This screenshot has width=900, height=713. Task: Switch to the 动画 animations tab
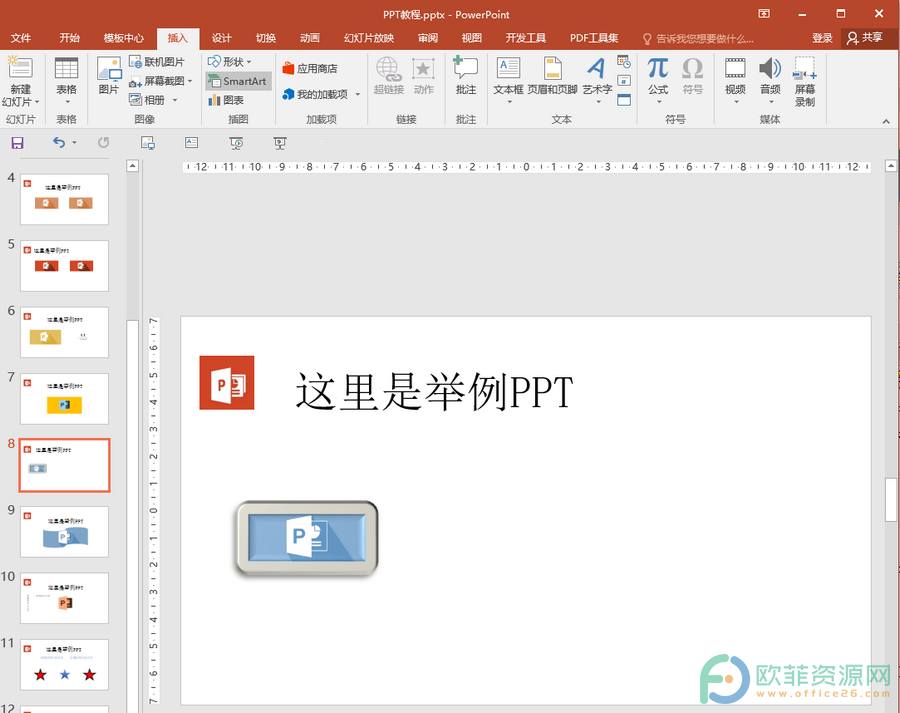[x=310, y=38]
